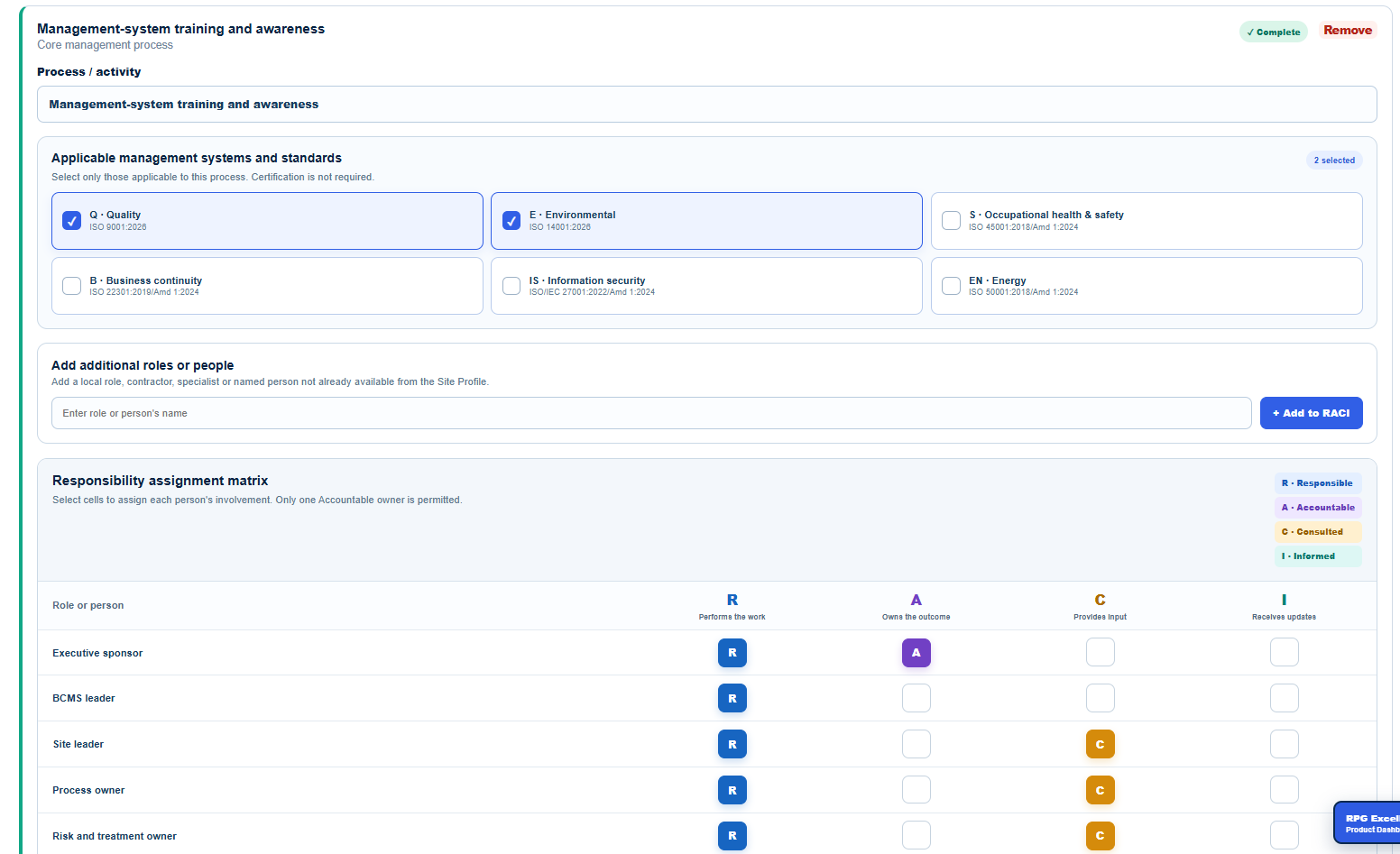
Task: Click the Complete status badge
Action: pyautogui.click(x=1274, y=32)
